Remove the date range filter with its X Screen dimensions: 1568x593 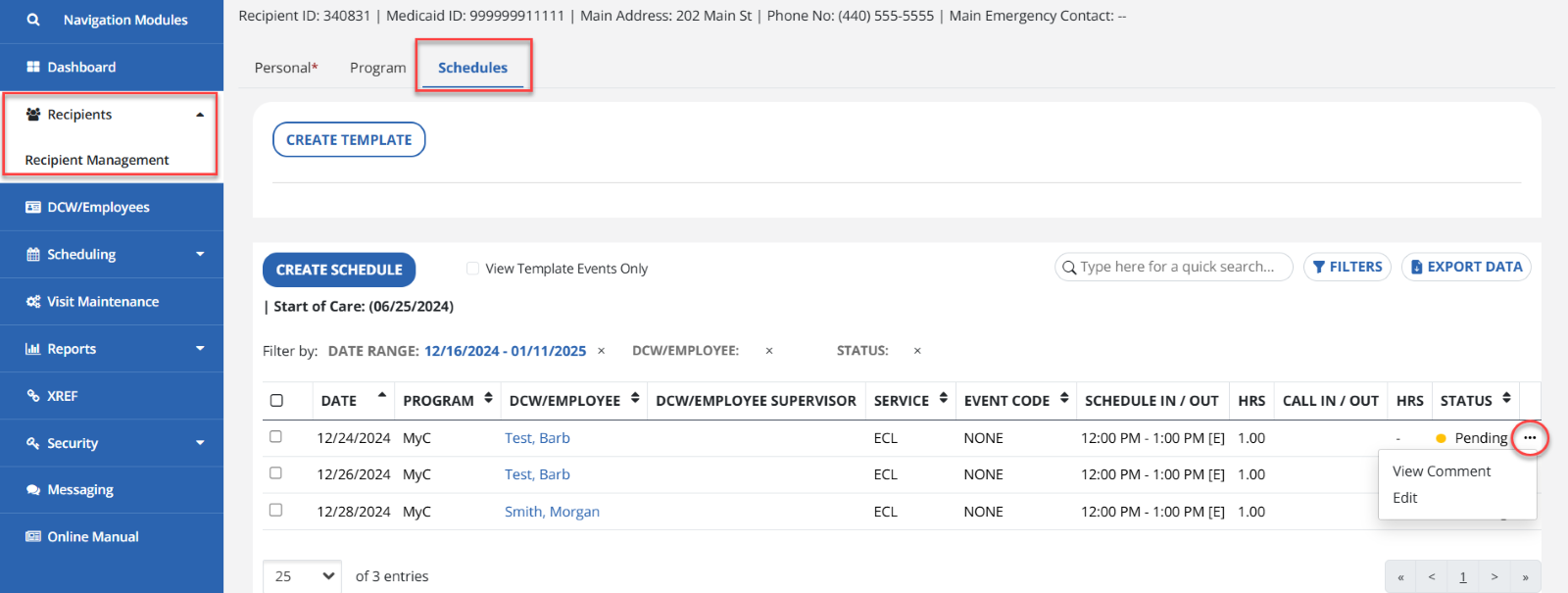tap(602, 351)
